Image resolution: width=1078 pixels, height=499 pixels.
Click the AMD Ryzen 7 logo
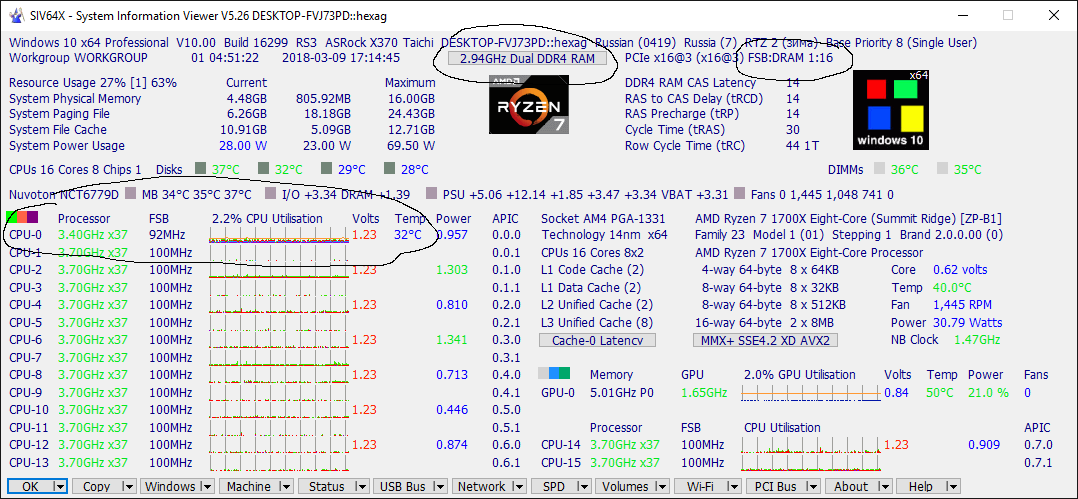tap(529, 104)
